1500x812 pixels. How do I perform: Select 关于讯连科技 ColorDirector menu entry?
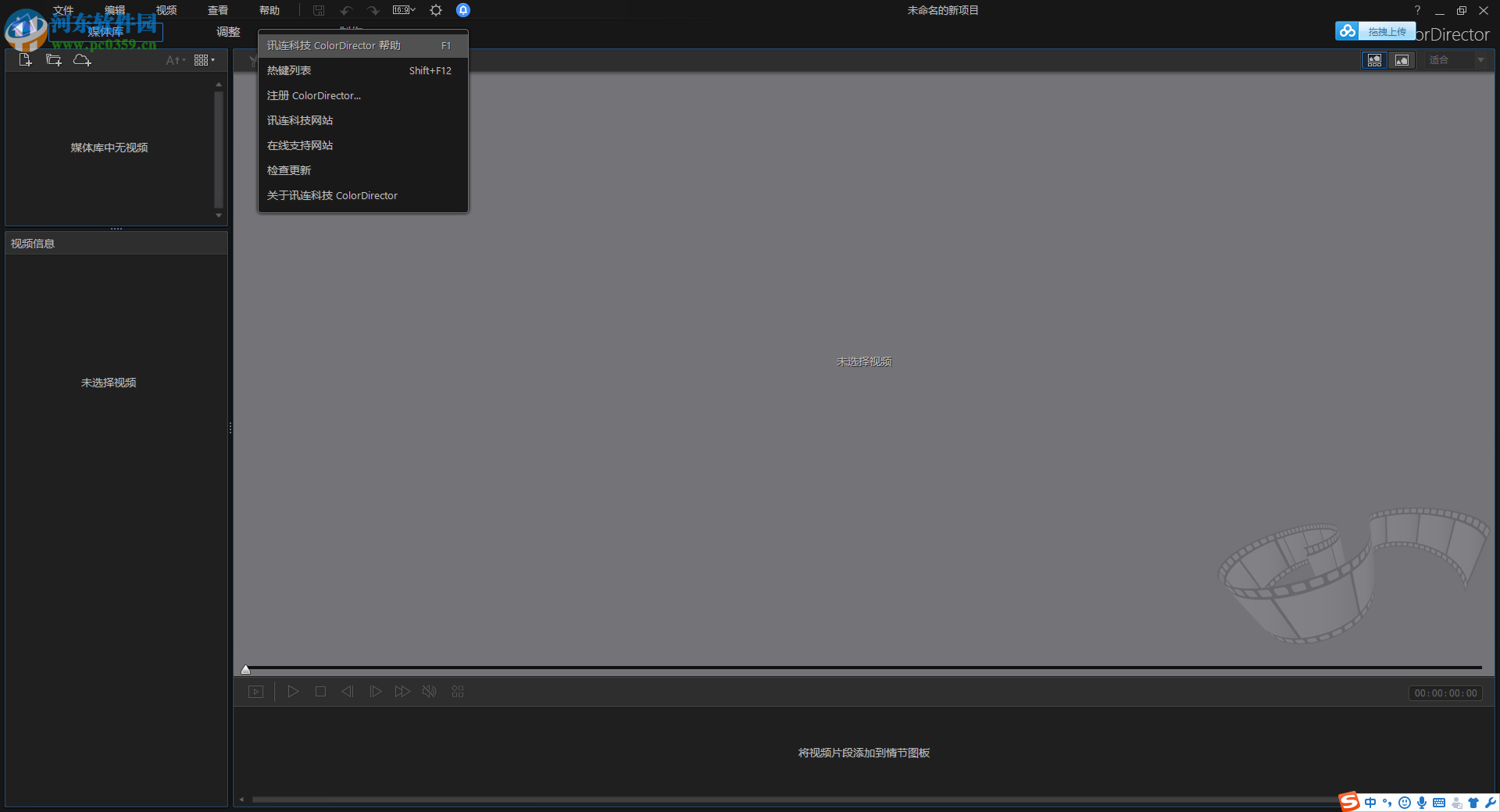click(x=363, y=195)
